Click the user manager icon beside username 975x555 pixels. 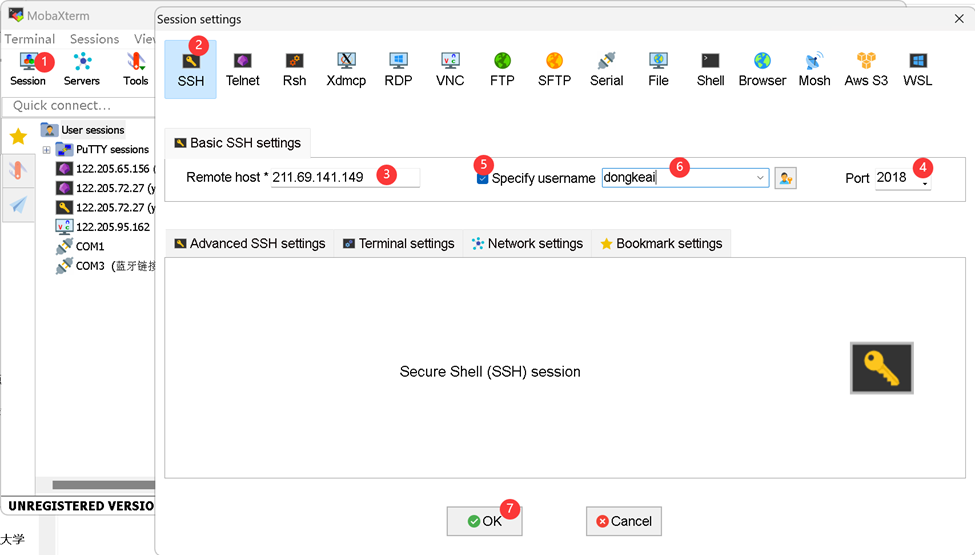coord(785,178)
